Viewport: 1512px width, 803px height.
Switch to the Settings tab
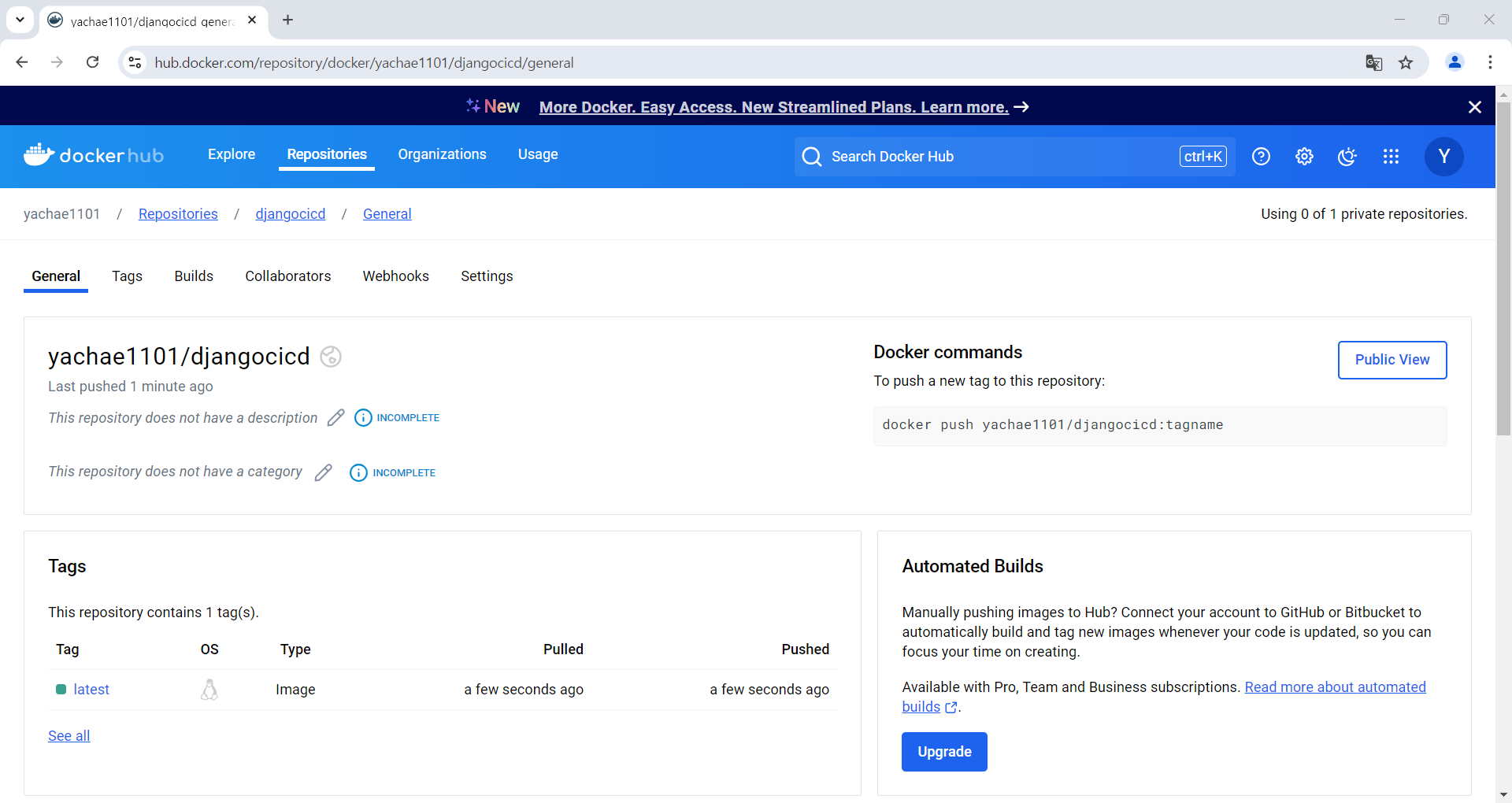487,276
